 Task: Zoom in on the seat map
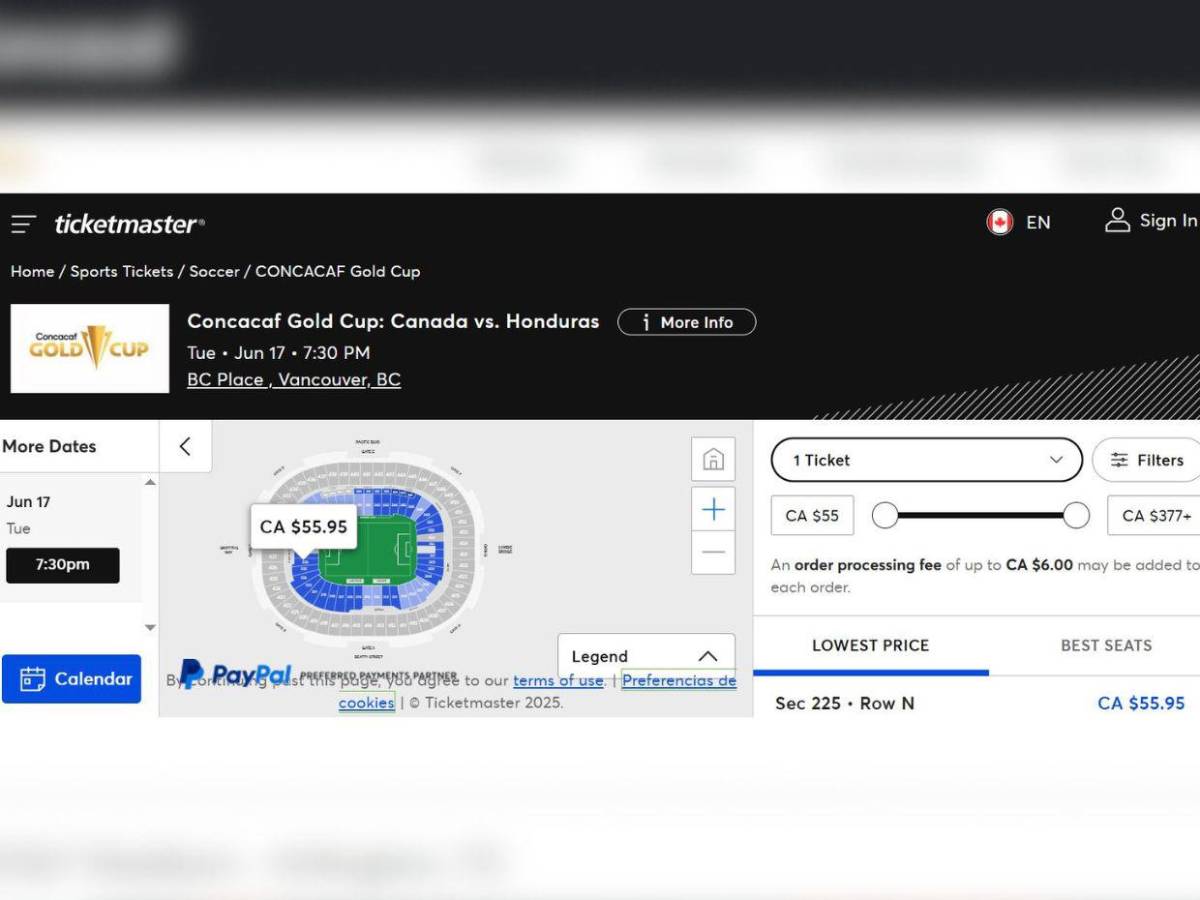[x=713, y=510]
